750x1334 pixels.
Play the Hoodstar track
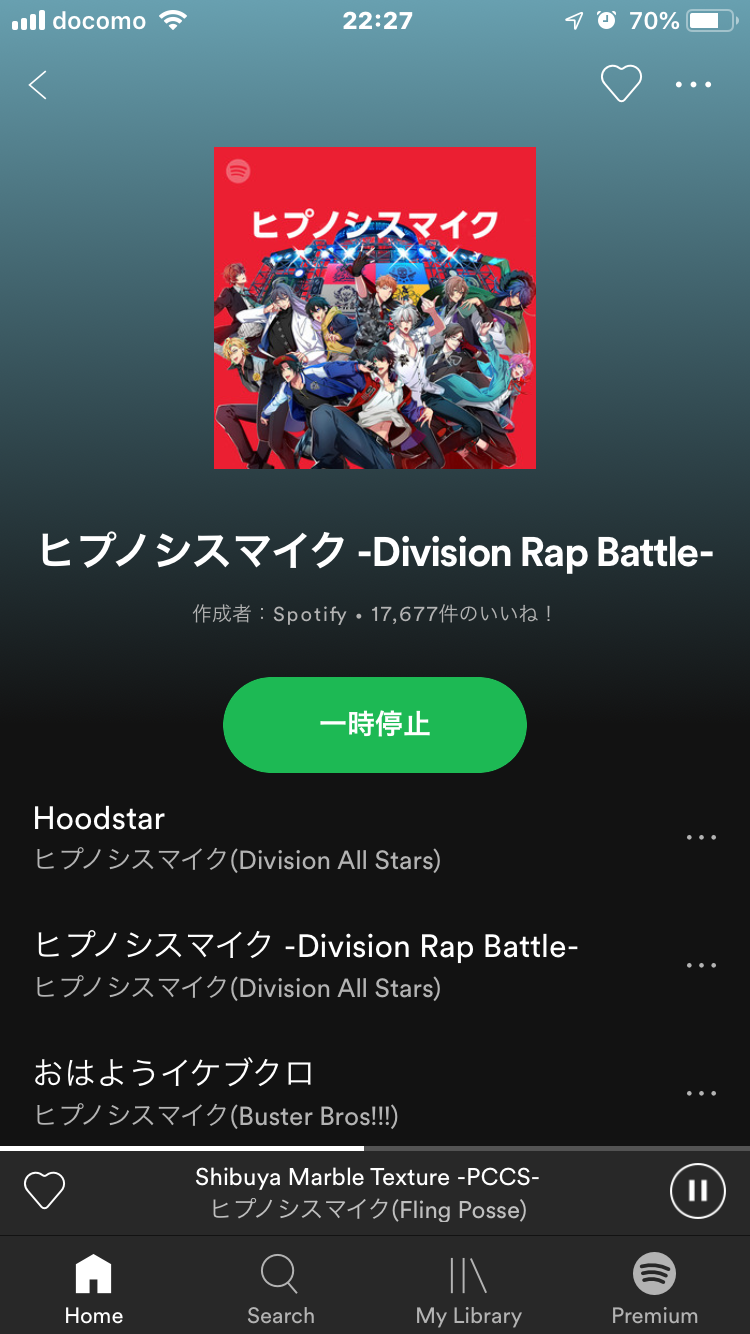pos(340,837)
